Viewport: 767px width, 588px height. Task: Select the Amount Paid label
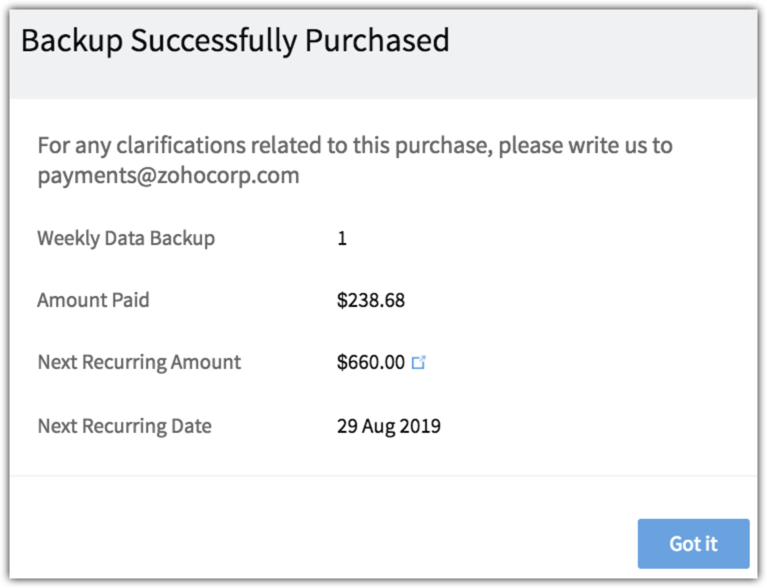point(93,300)
